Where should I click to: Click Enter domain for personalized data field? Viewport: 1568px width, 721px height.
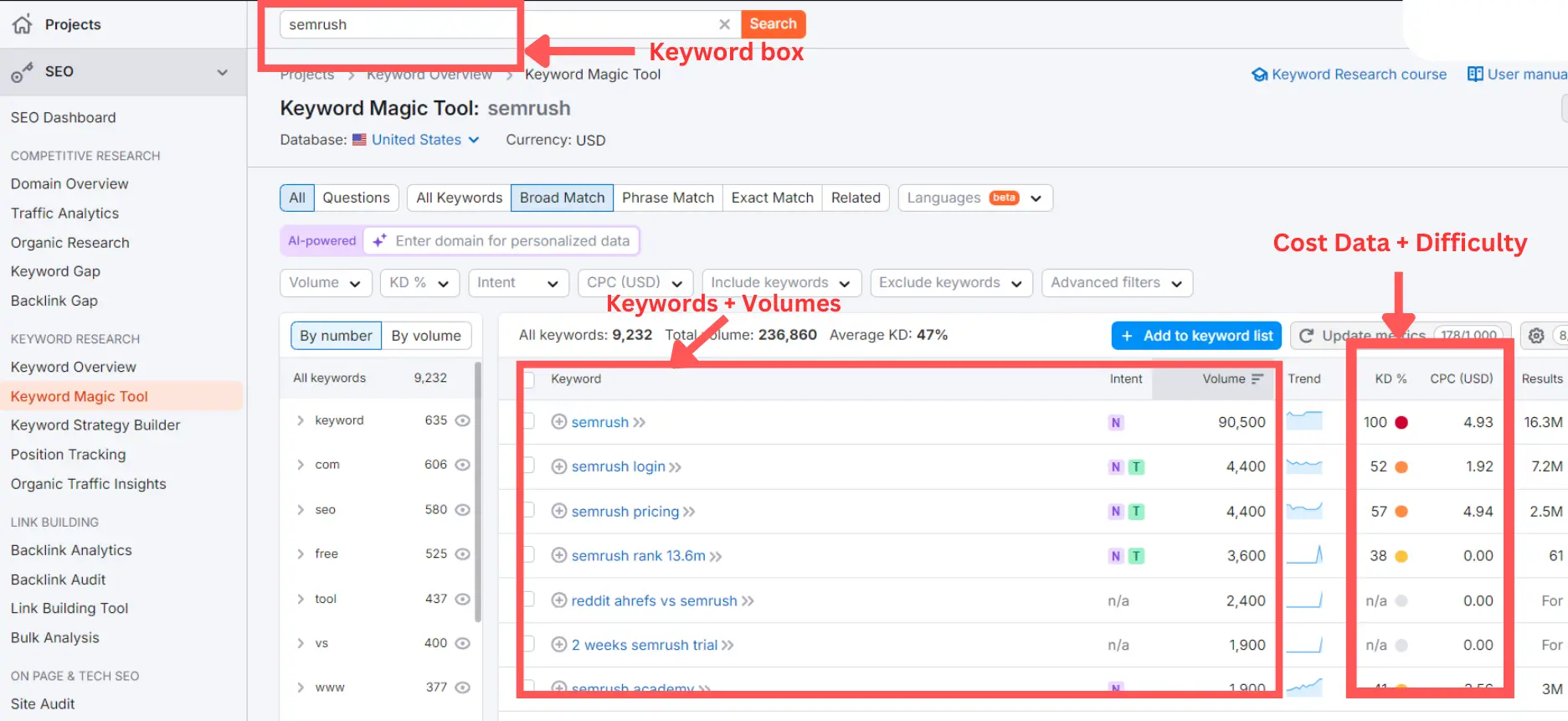[x=501, y=241]
